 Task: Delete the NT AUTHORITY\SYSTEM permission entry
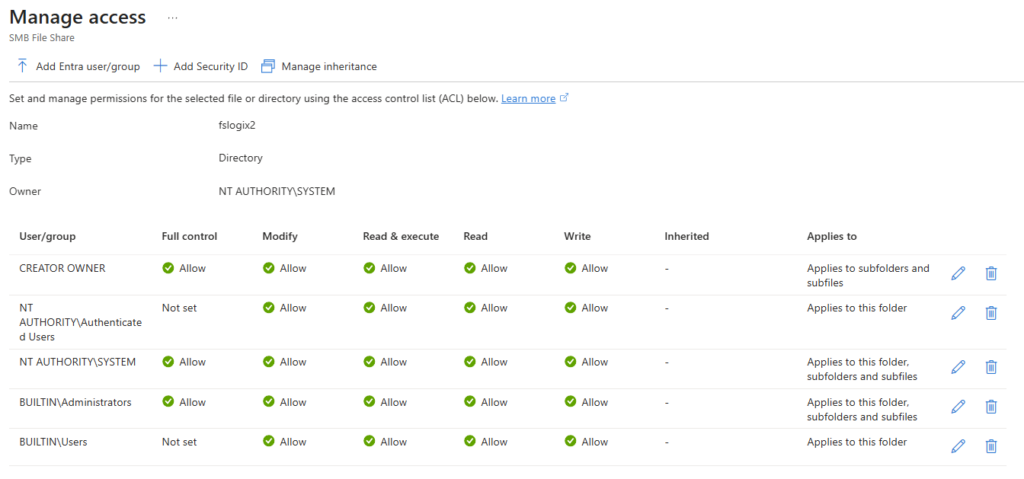click(x=991, y=367)
